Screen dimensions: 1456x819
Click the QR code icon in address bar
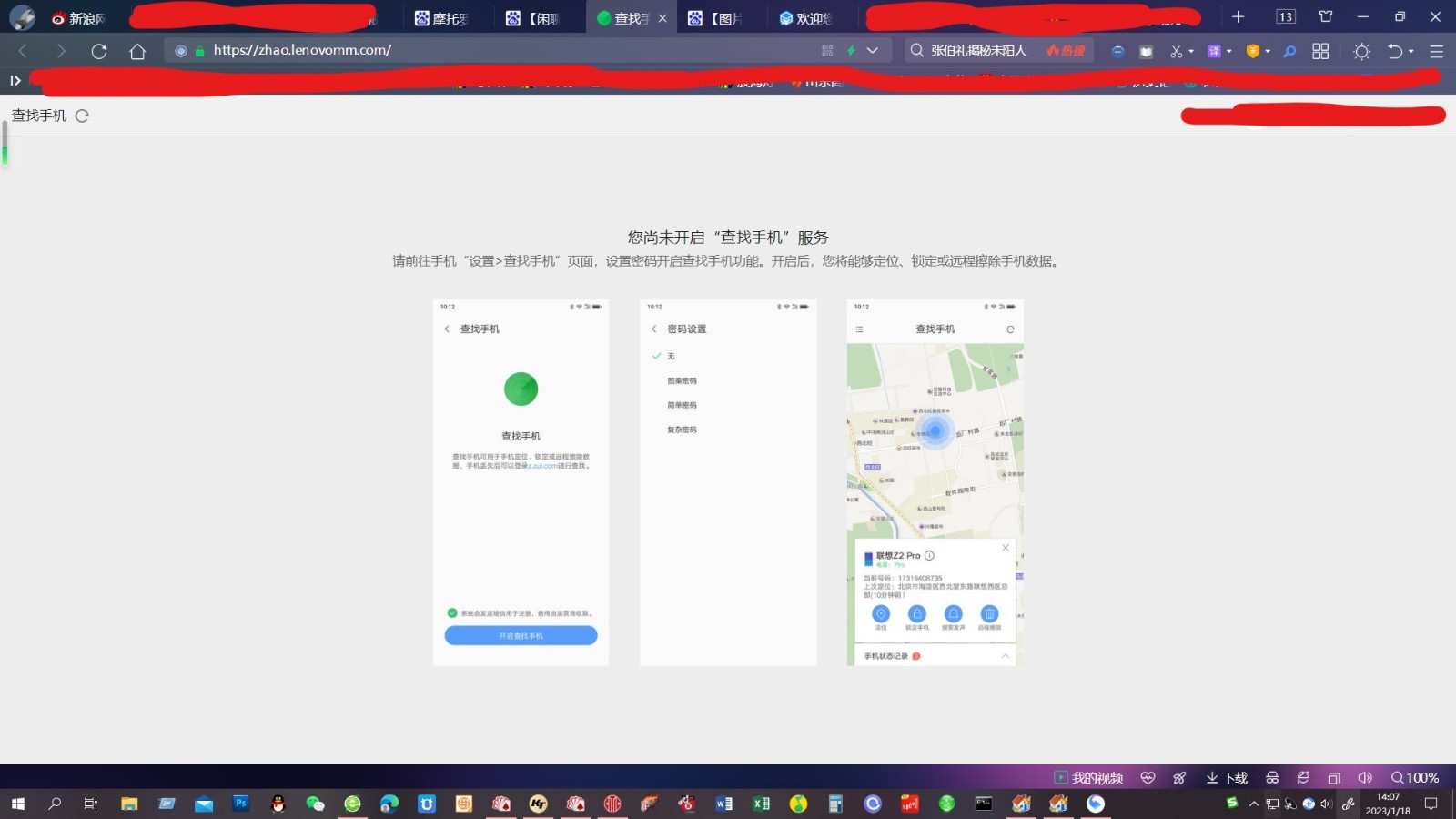click(x=827, y=51)
